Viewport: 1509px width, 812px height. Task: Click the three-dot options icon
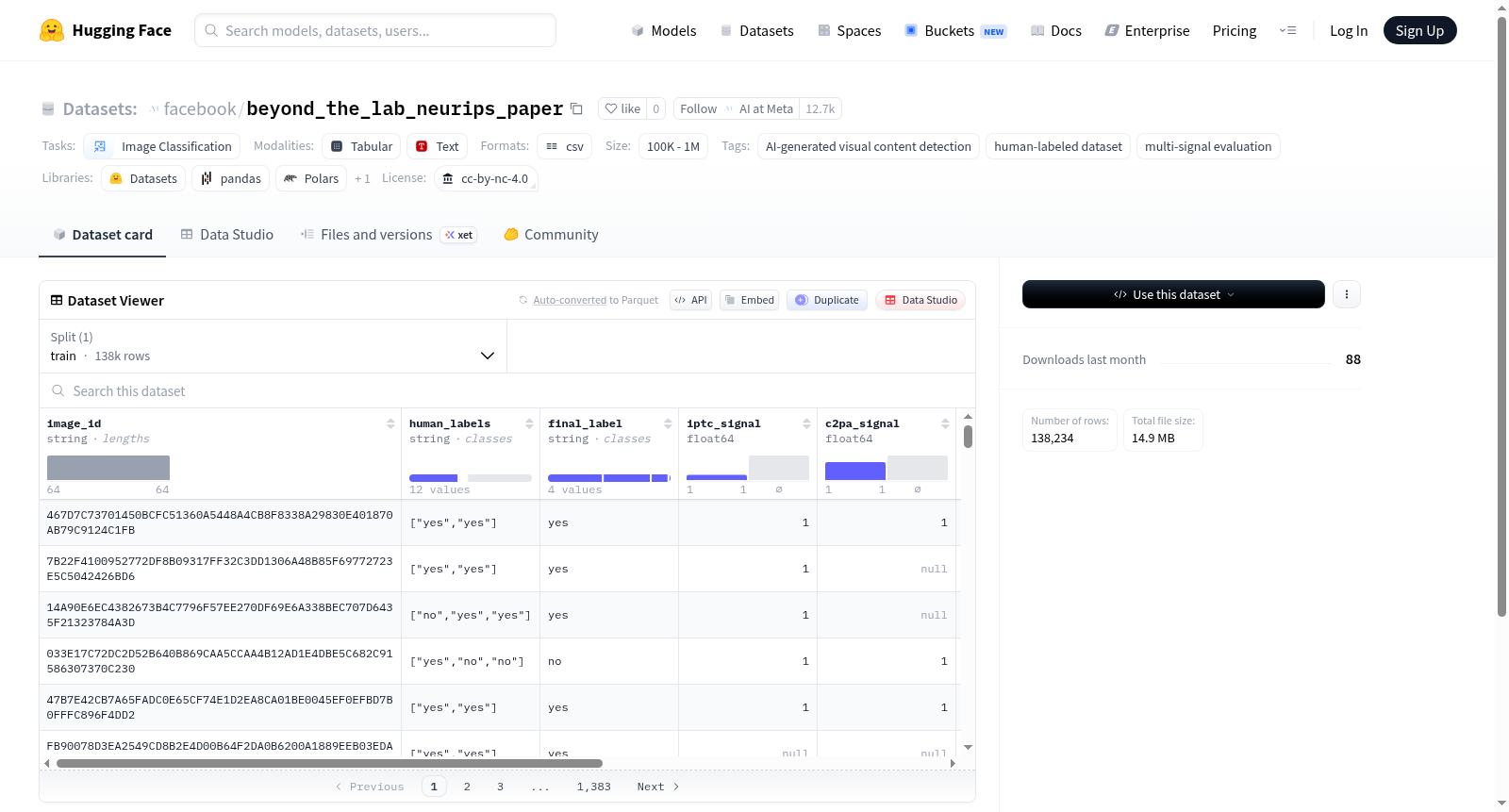(x=1347, y=294)
